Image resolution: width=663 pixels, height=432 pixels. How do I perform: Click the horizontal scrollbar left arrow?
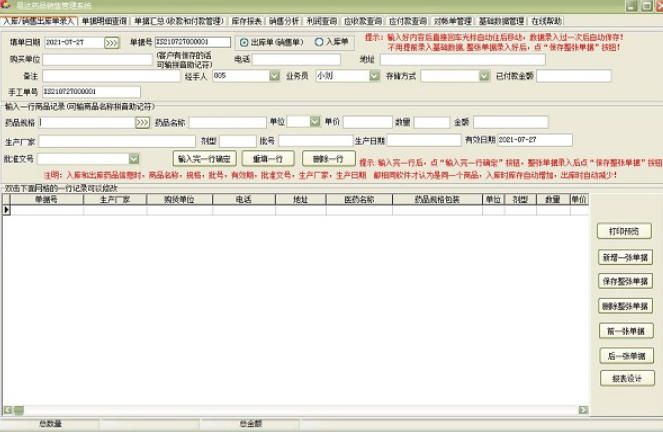(x=7, y=410)
